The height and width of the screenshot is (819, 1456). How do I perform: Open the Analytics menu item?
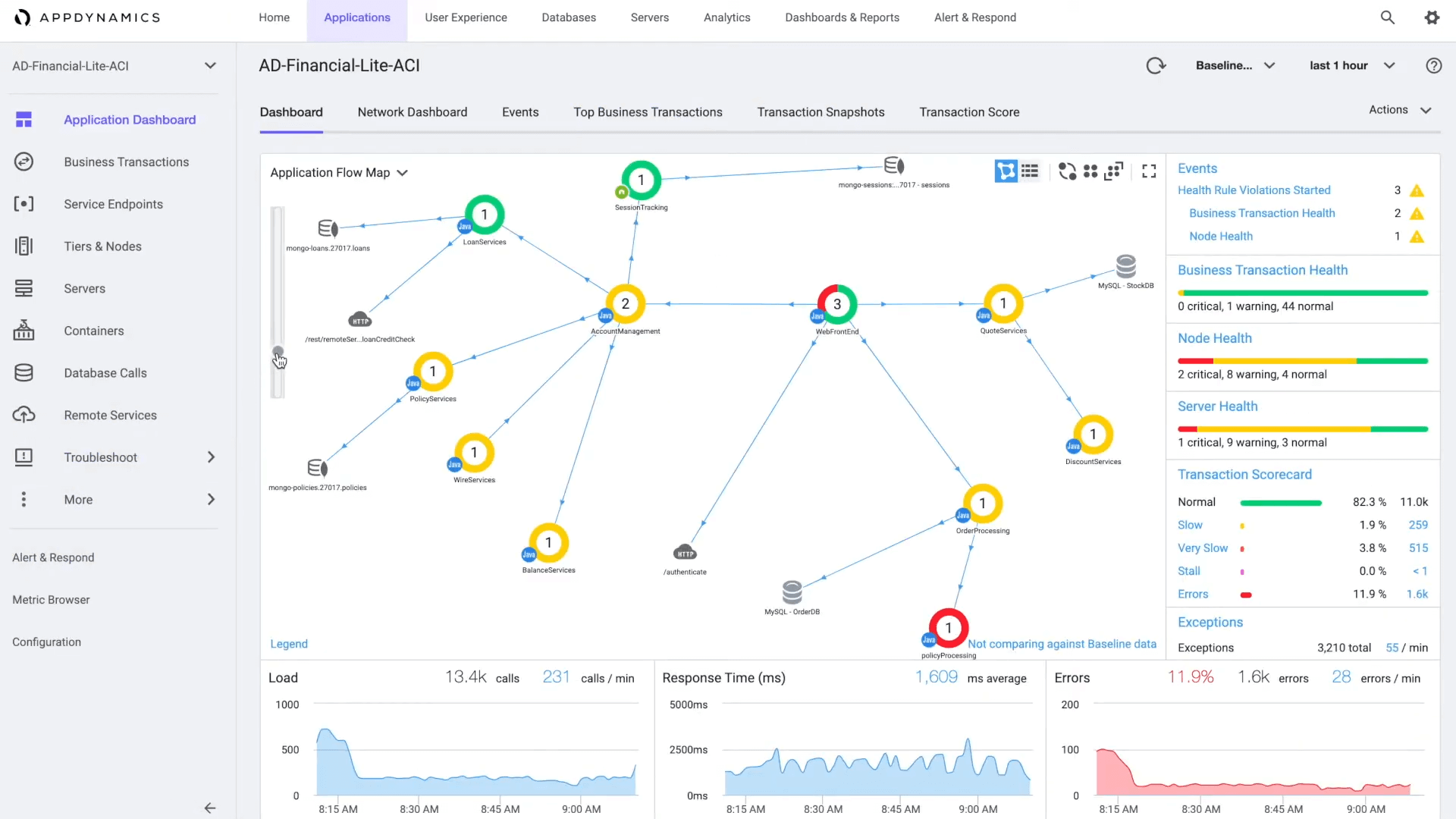coord(726,17)
